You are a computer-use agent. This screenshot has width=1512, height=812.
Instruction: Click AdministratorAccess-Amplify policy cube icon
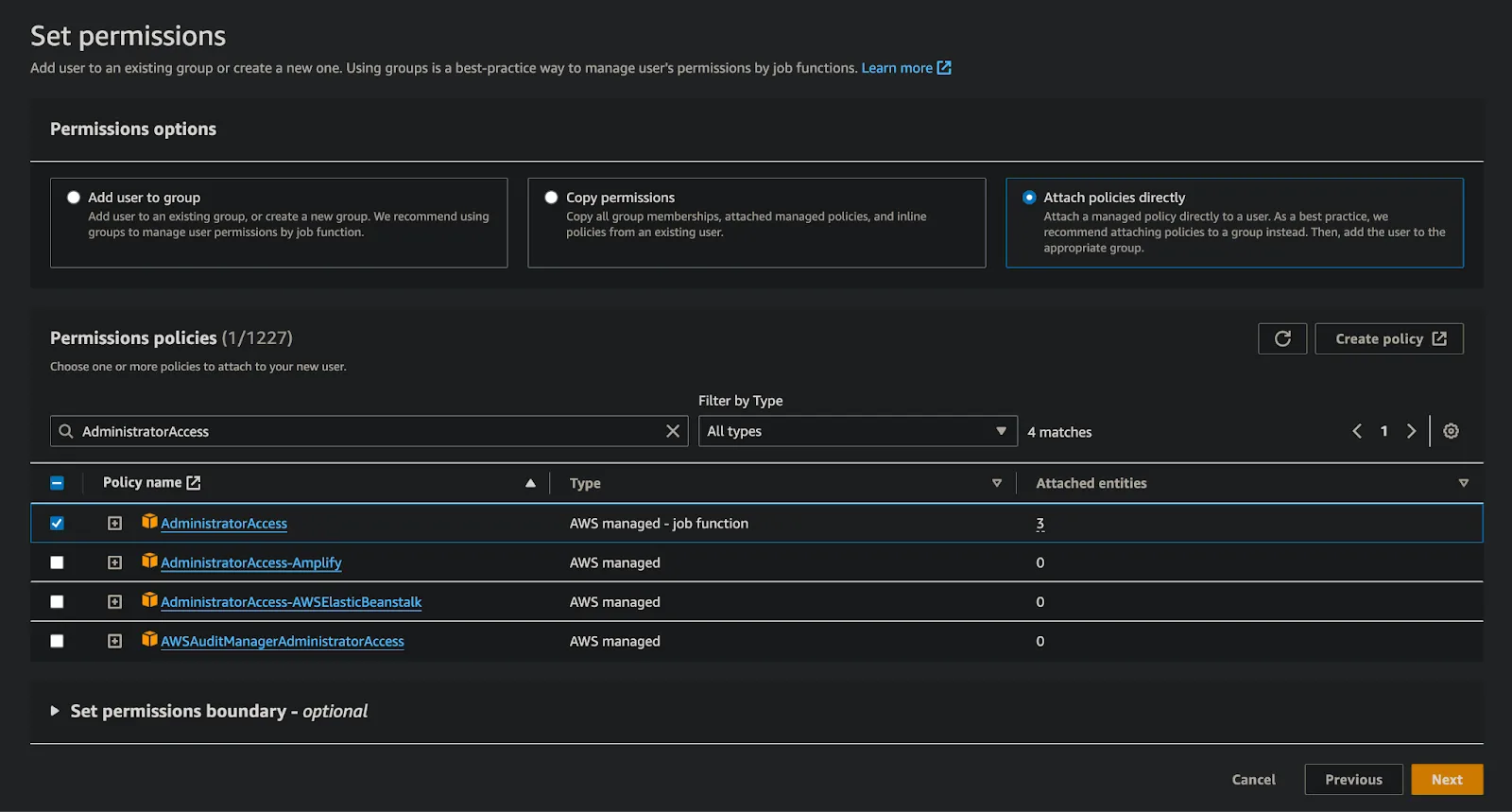(149, 561)
